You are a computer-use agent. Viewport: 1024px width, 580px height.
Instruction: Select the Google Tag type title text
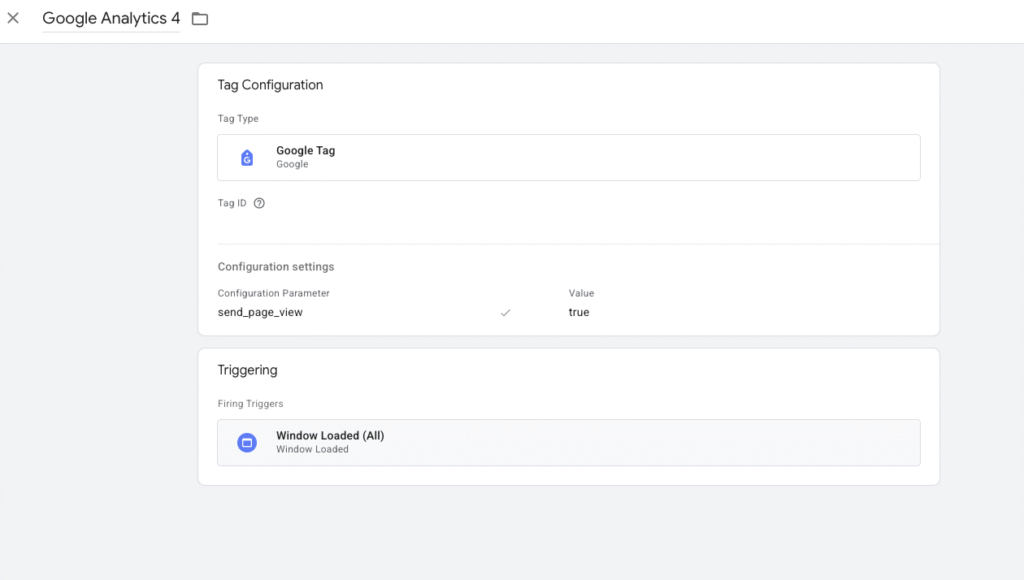(x=305, y=151)
